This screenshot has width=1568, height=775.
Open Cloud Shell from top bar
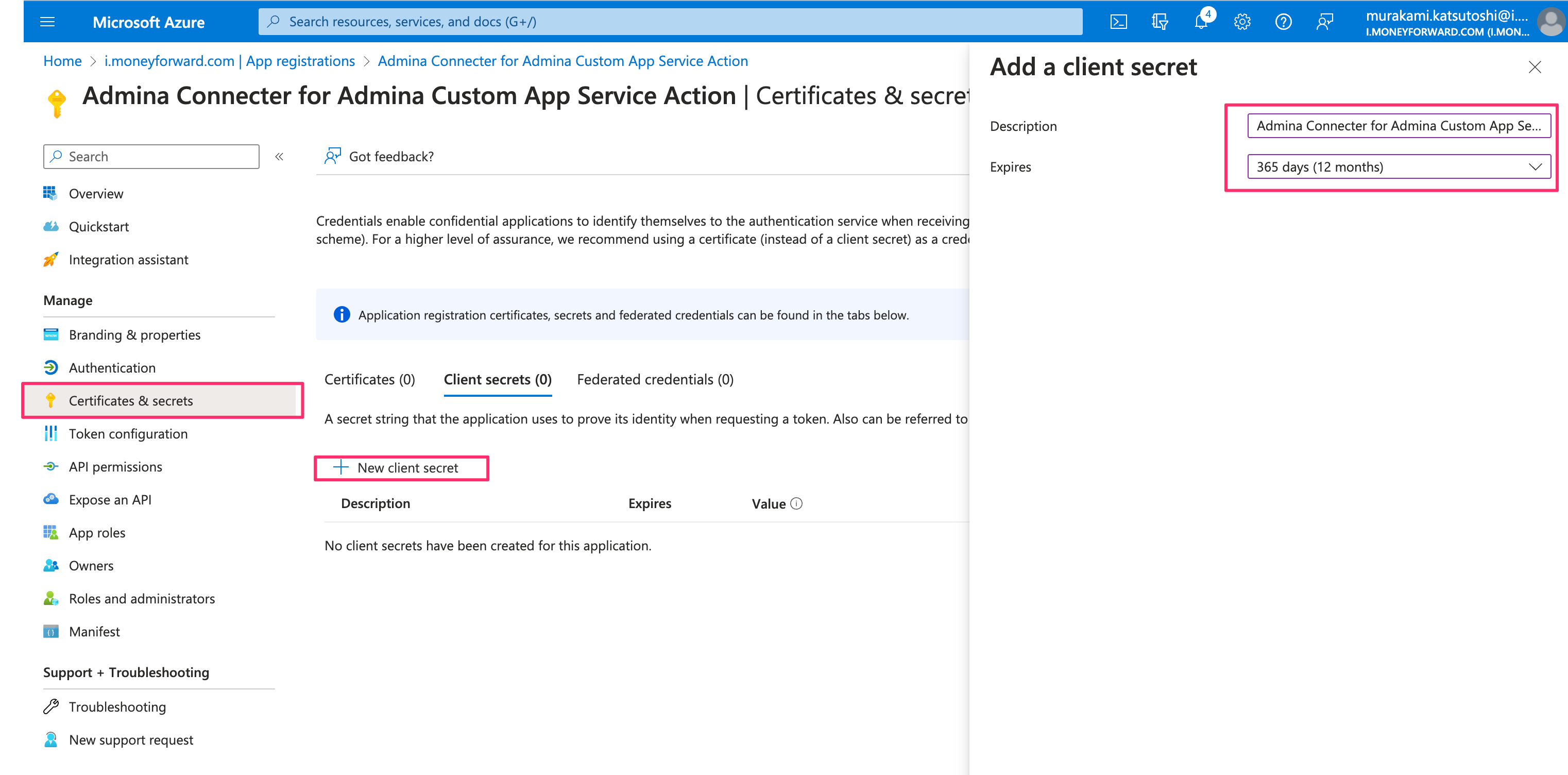[1118, 22]
